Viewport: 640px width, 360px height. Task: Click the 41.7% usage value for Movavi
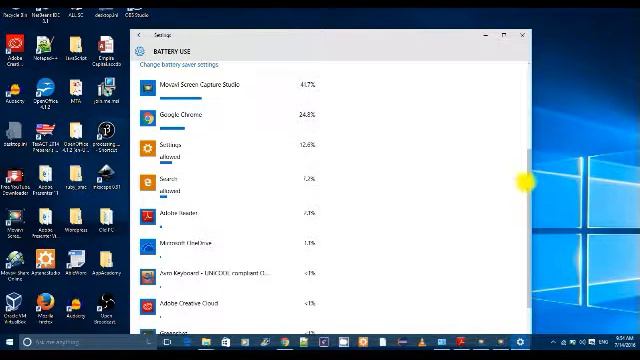point(308,84)
